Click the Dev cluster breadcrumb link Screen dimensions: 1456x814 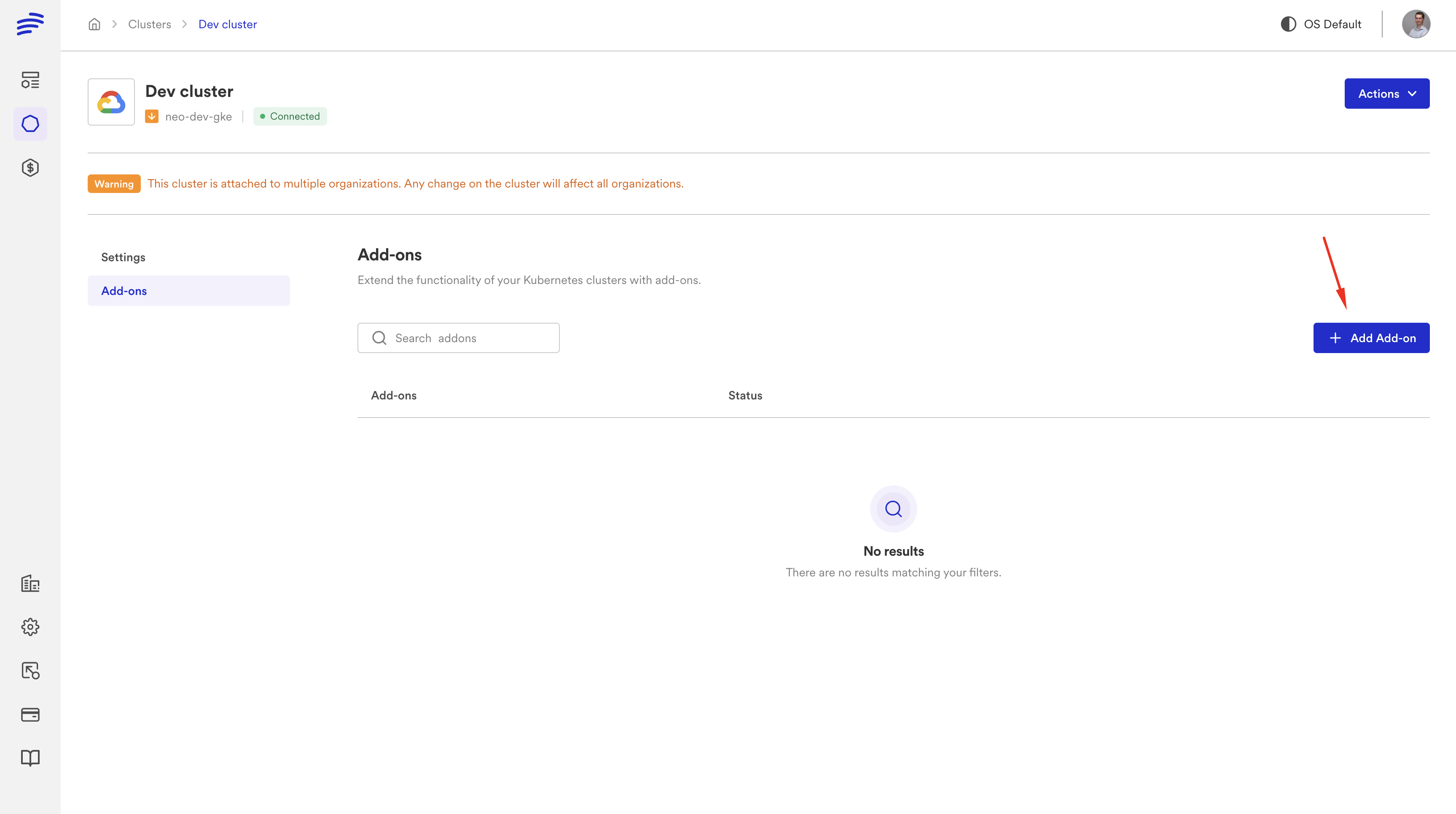(x=227, y=24)
